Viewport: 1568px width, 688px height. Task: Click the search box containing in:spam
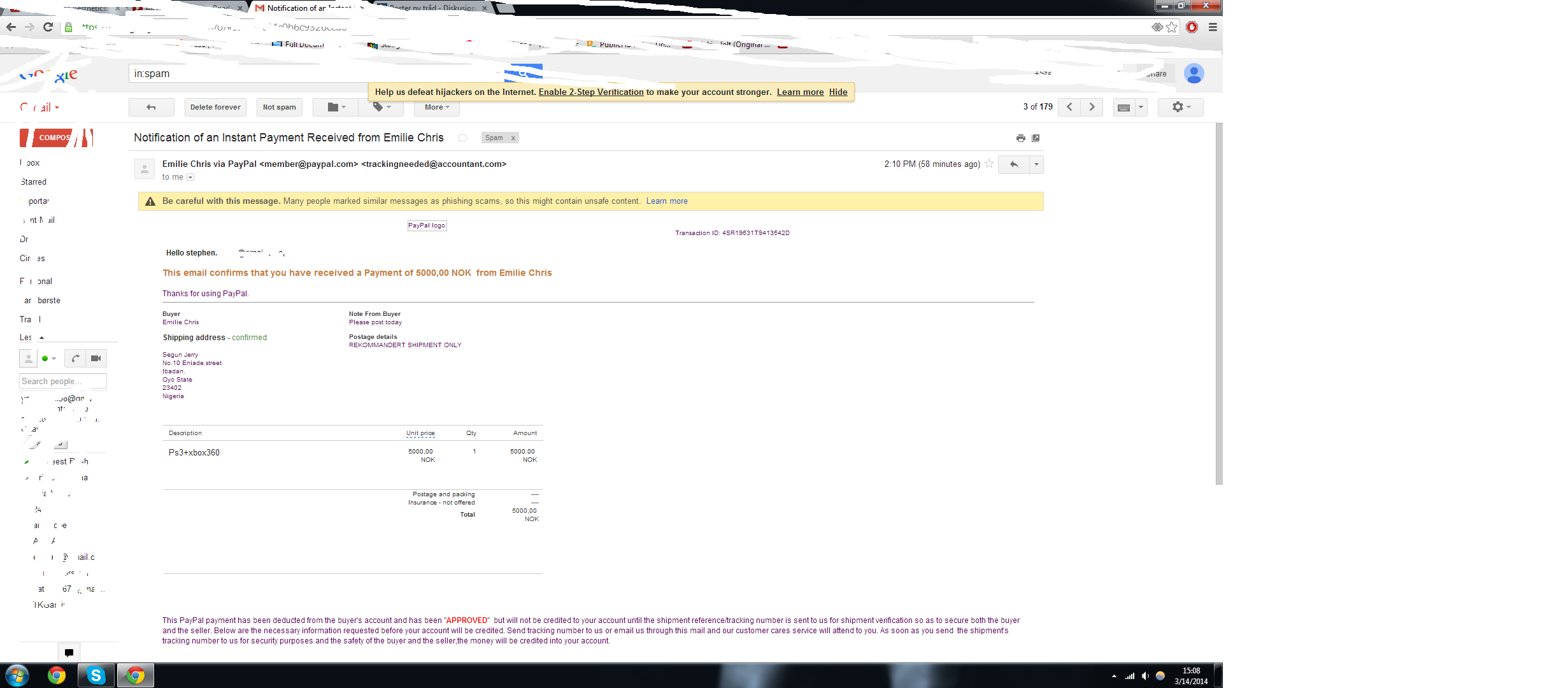(317, 73)
